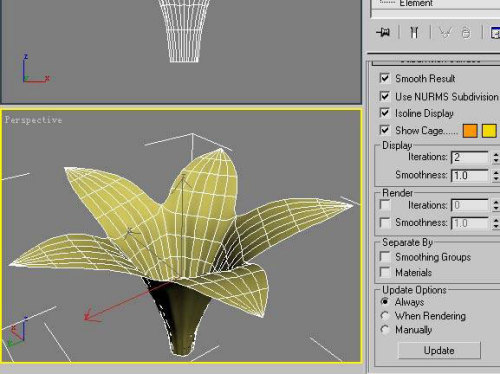500x374 pixels.
Task: Enable Render Smoothness checkbox
Action: pos(385,222)
